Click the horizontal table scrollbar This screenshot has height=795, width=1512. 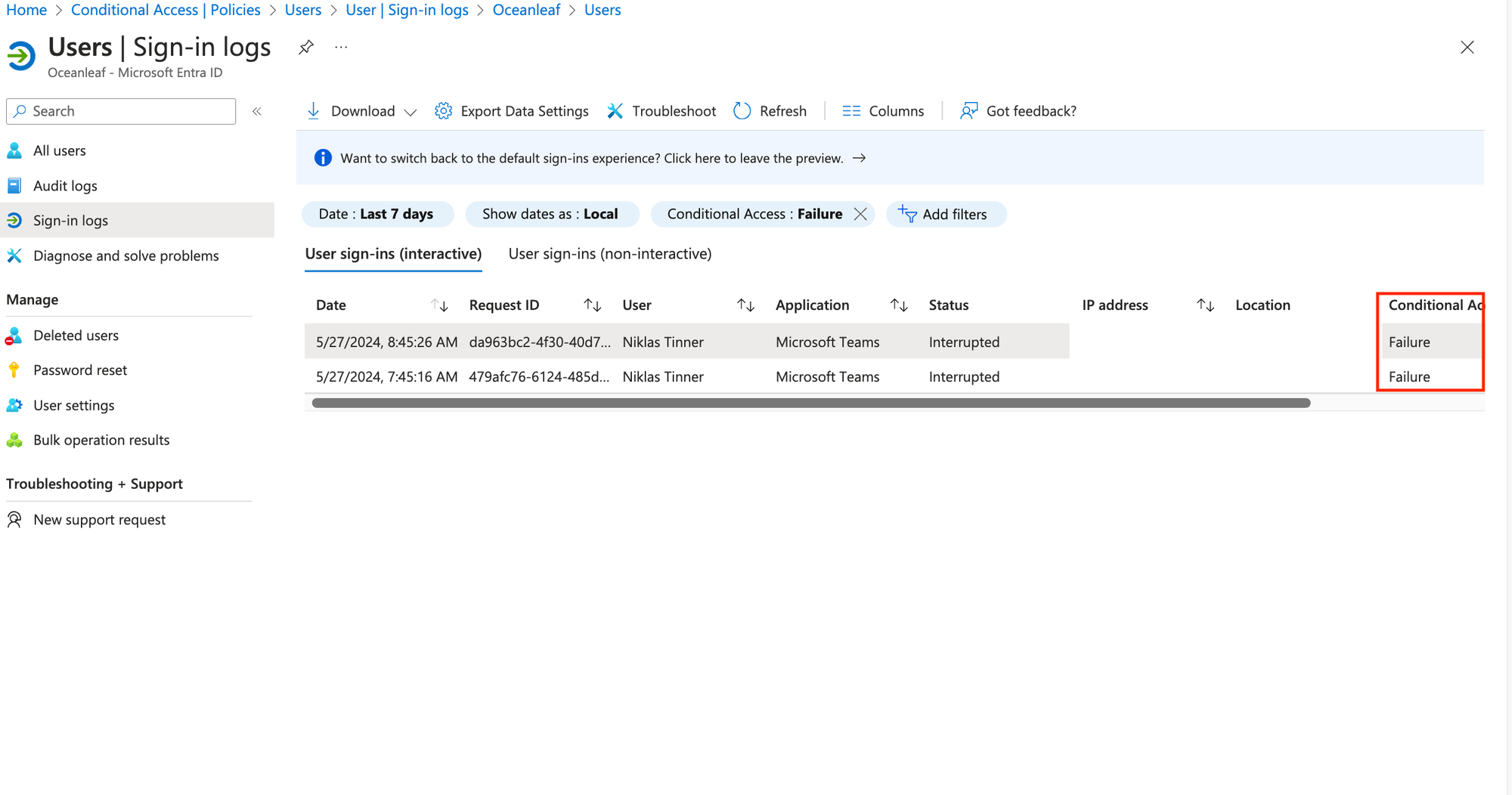811,404
